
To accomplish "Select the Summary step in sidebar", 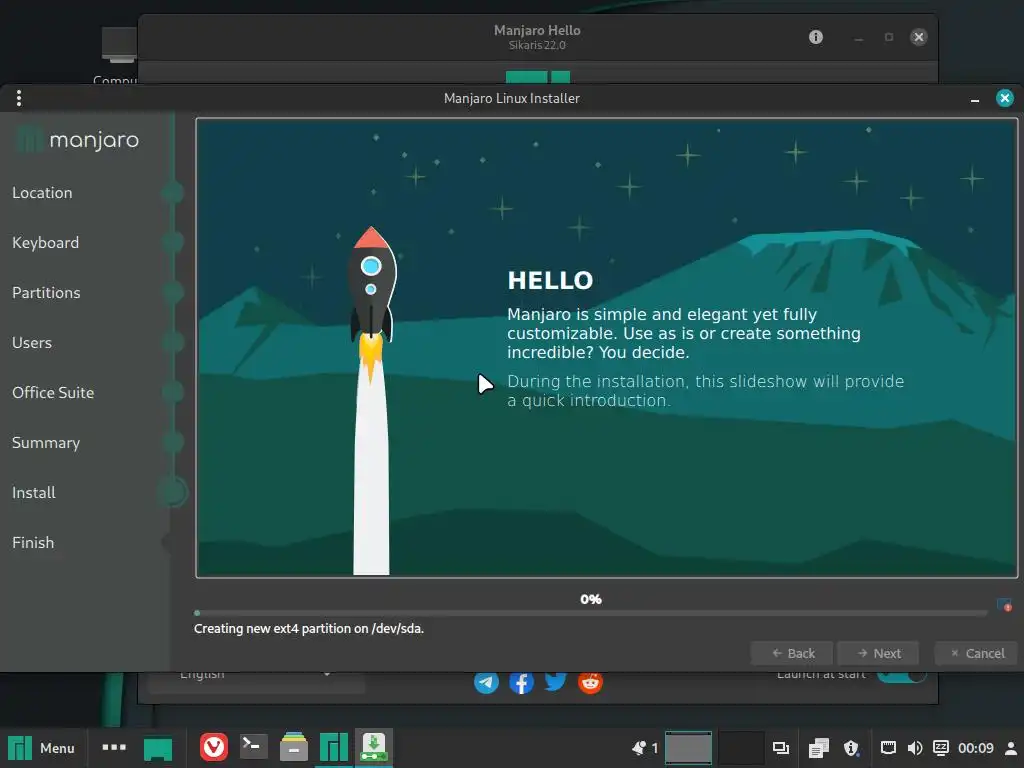I will 46,443.
